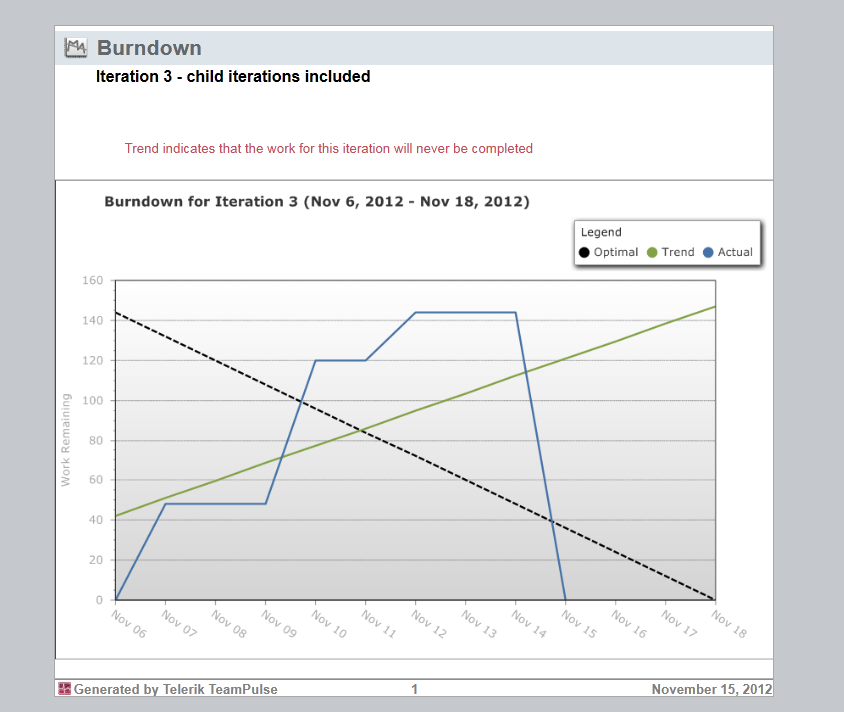The width and height of the screenshot is (844, 712).
Task: Click the Nov 06 axis label
Action: tap(129, 624)
